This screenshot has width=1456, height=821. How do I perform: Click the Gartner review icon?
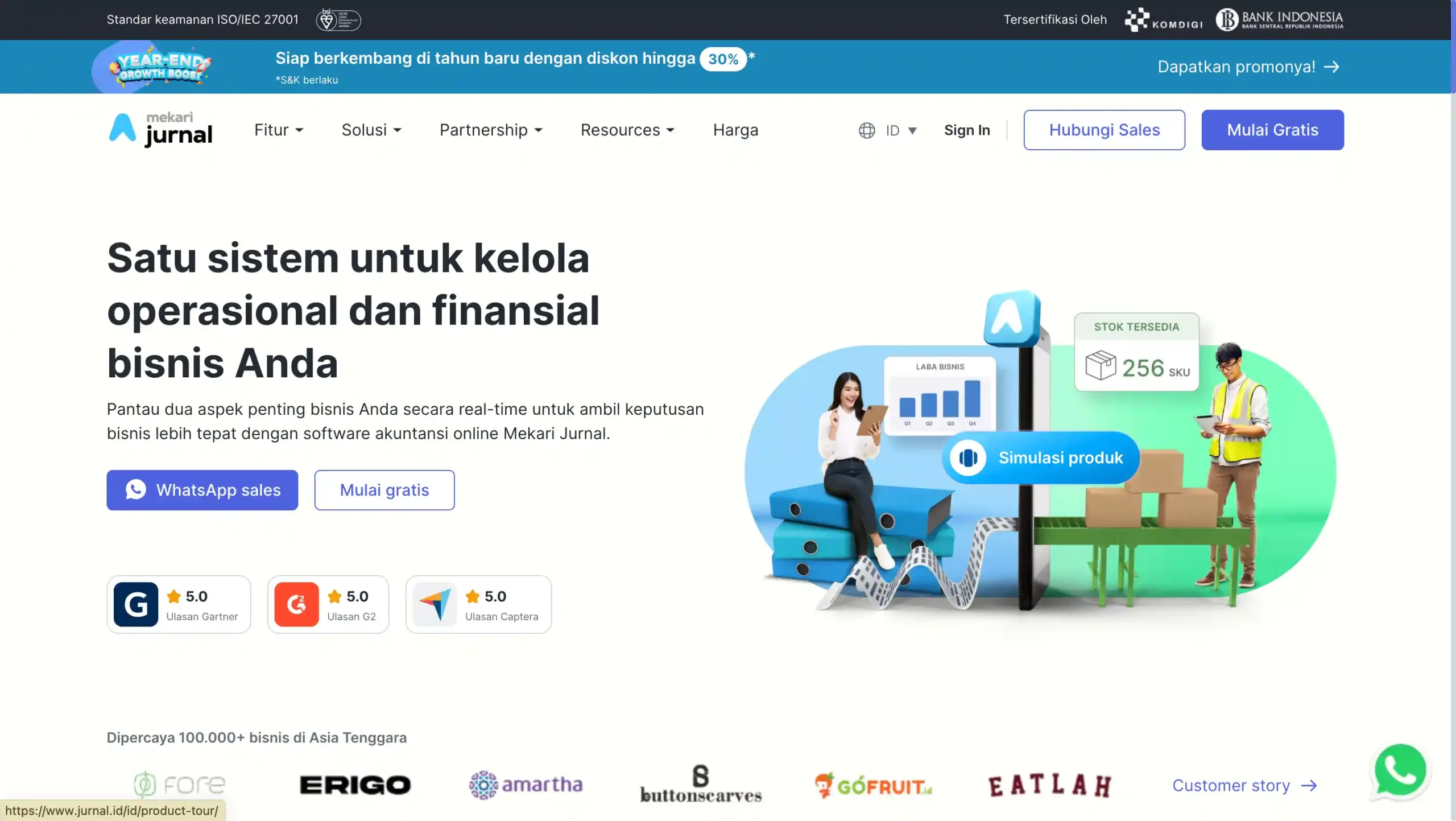pyautogui.click(x=135, y=604)
